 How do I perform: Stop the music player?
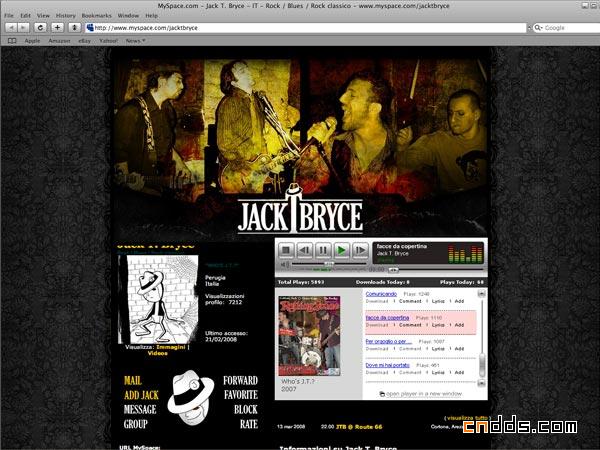[286, 251]
